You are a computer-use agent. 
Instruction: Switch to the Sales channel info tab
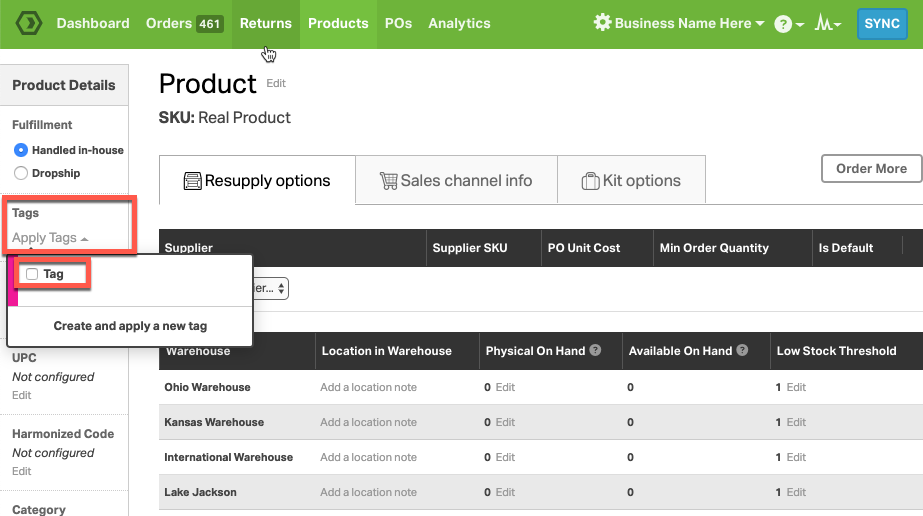click(x=456, y=180)
